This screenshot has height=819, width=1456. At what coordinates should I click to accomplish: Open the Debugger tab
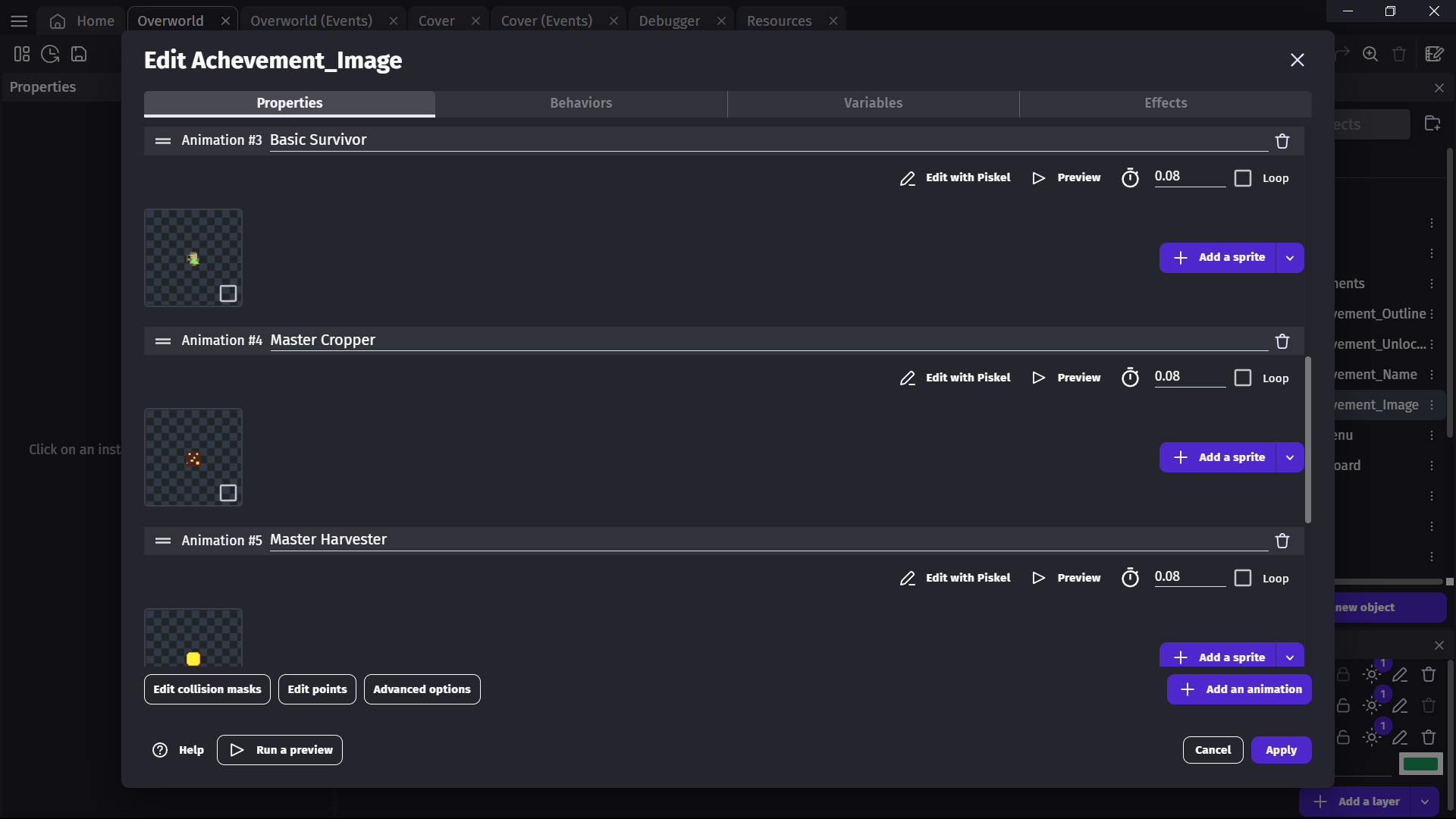tap(669, 20)
